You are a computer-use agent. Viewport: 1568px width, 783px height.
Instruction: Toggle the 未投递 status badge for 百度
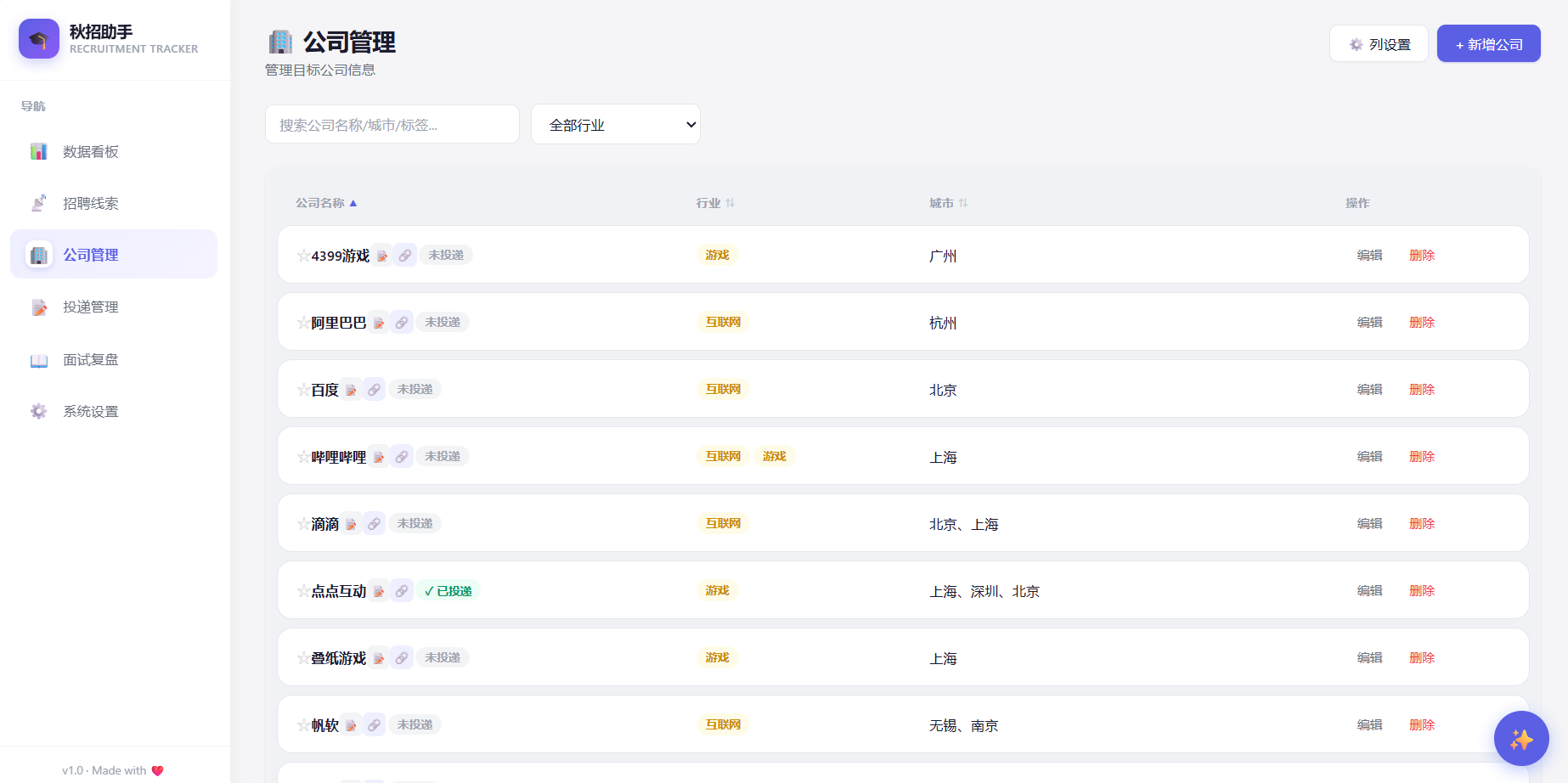click(x=415, y=389)
